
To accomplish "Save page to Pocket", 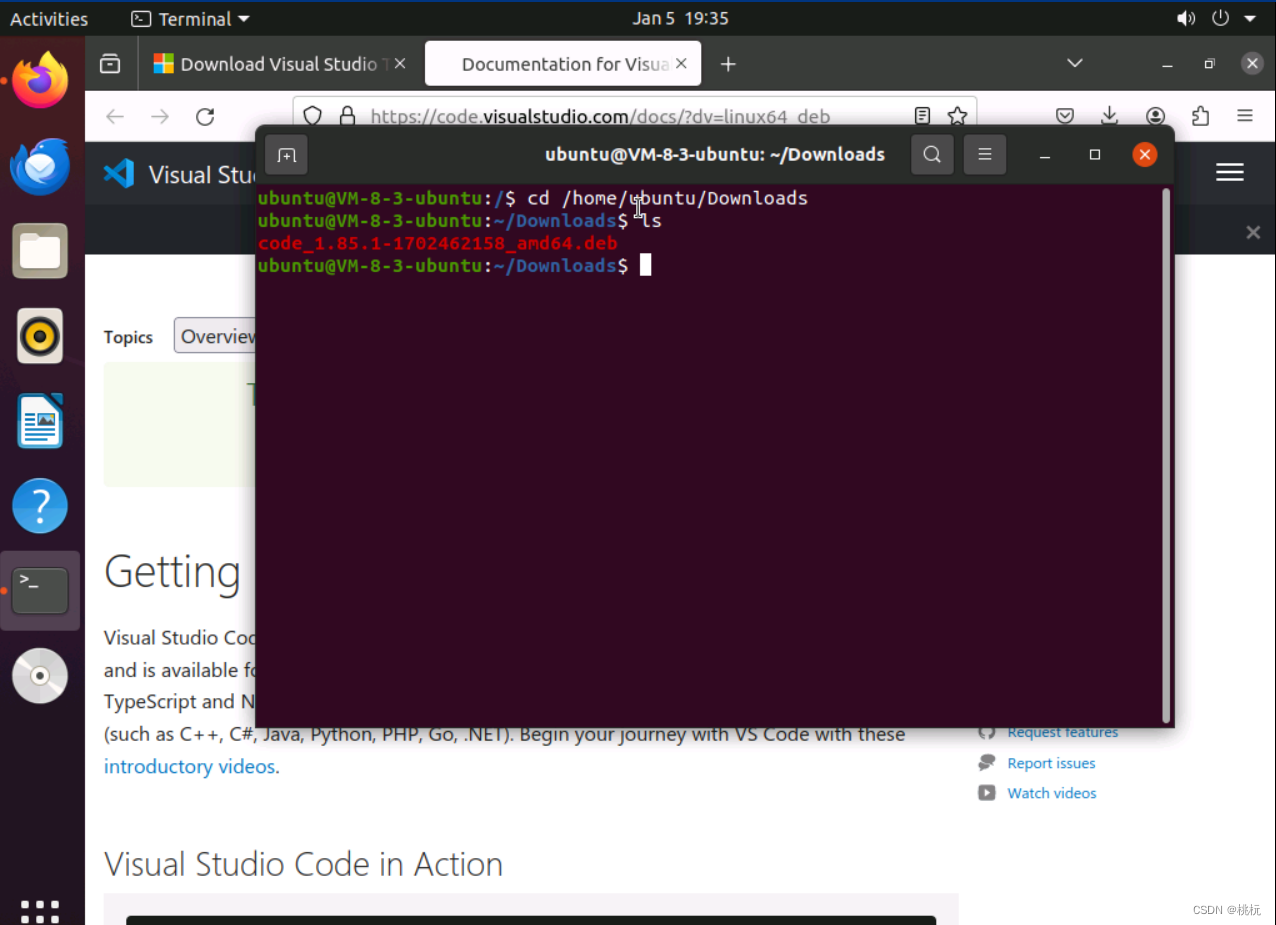I will [x=1064, y=116].
